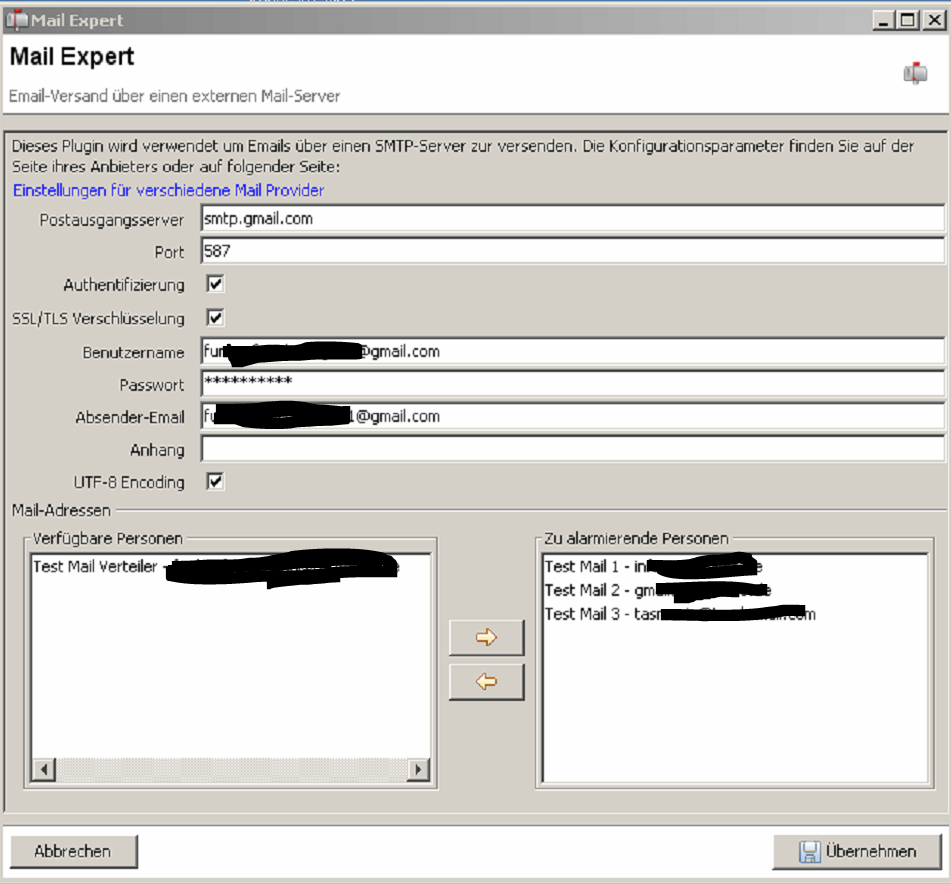The image size is (951, 884).
Task: Select Test Mail Verteiler in available list
Action: 95,567
